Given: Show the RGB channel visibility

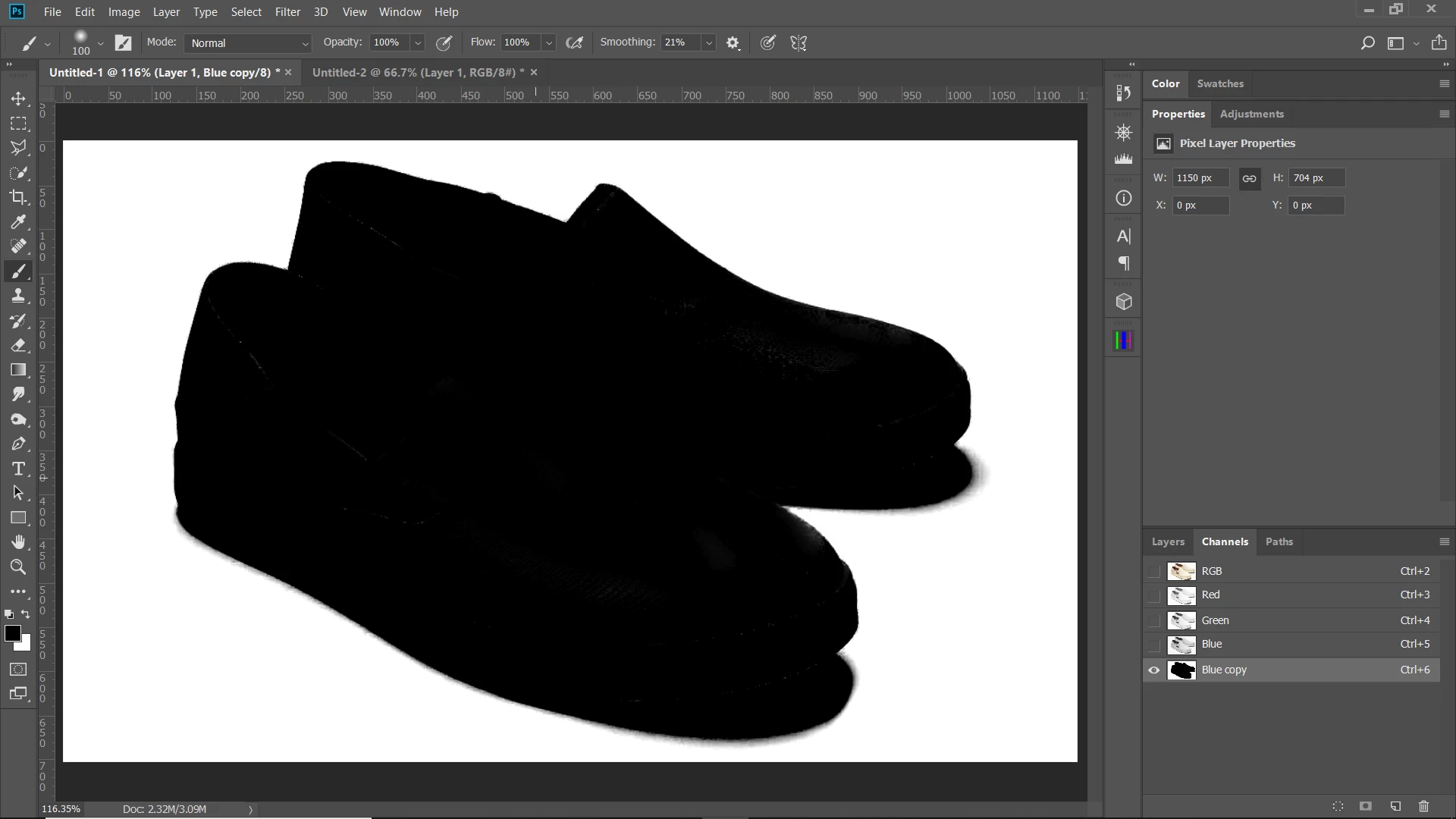Looking at the screenshot, I should click(x=1153, y=571).
